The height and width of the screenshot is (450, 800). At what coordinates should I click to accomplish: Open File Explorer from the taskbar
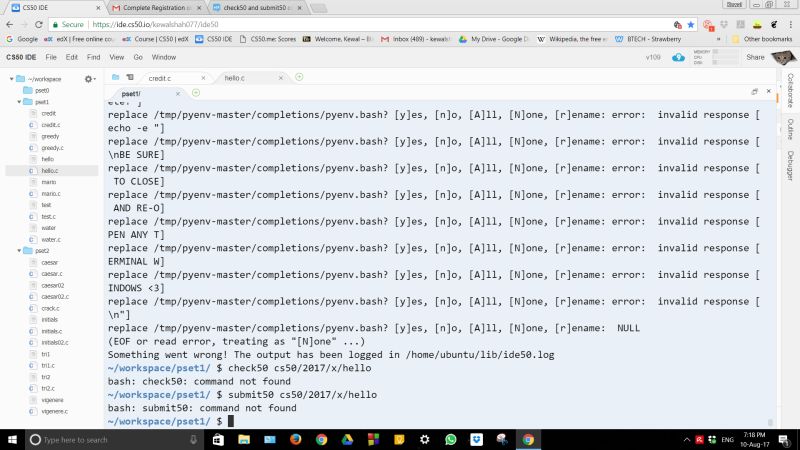[x=244, y=439]
